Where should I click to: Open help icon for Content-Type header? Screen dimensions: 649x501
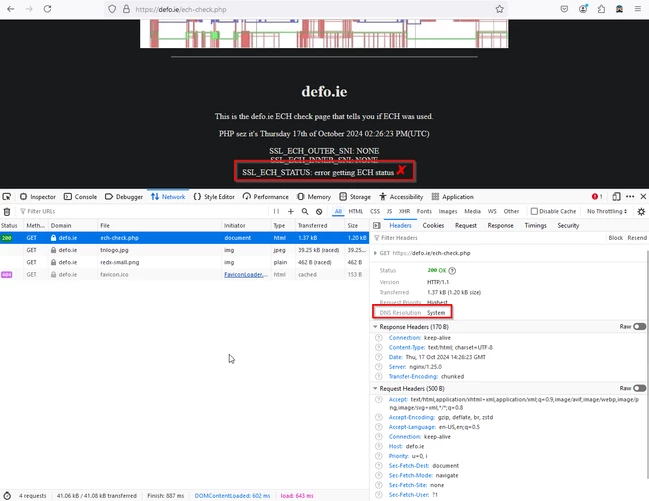point(378,347)
